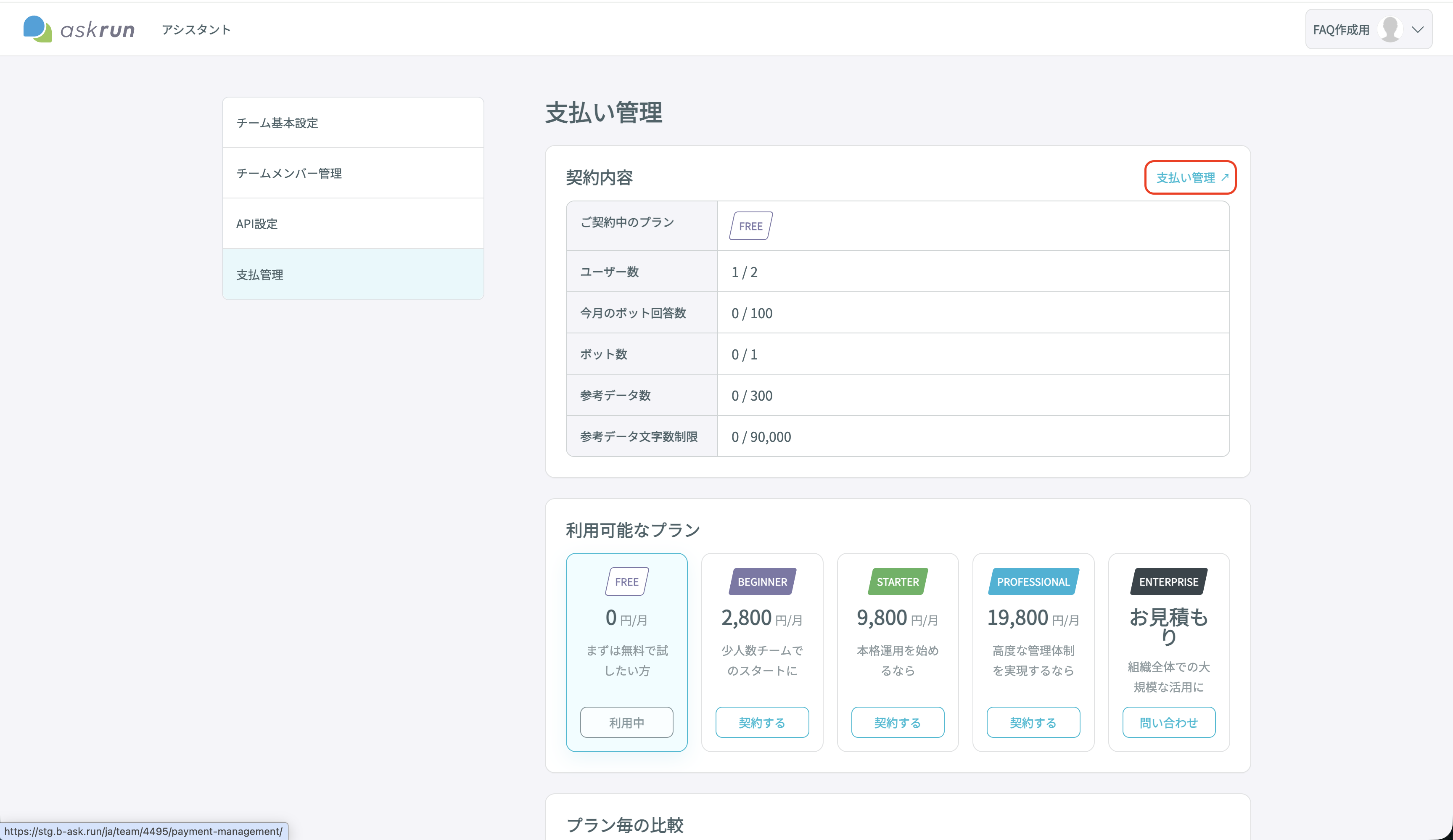Click the 利用中 button on FREE plan
Screen dimensions: 1453x840
(627, 722)
